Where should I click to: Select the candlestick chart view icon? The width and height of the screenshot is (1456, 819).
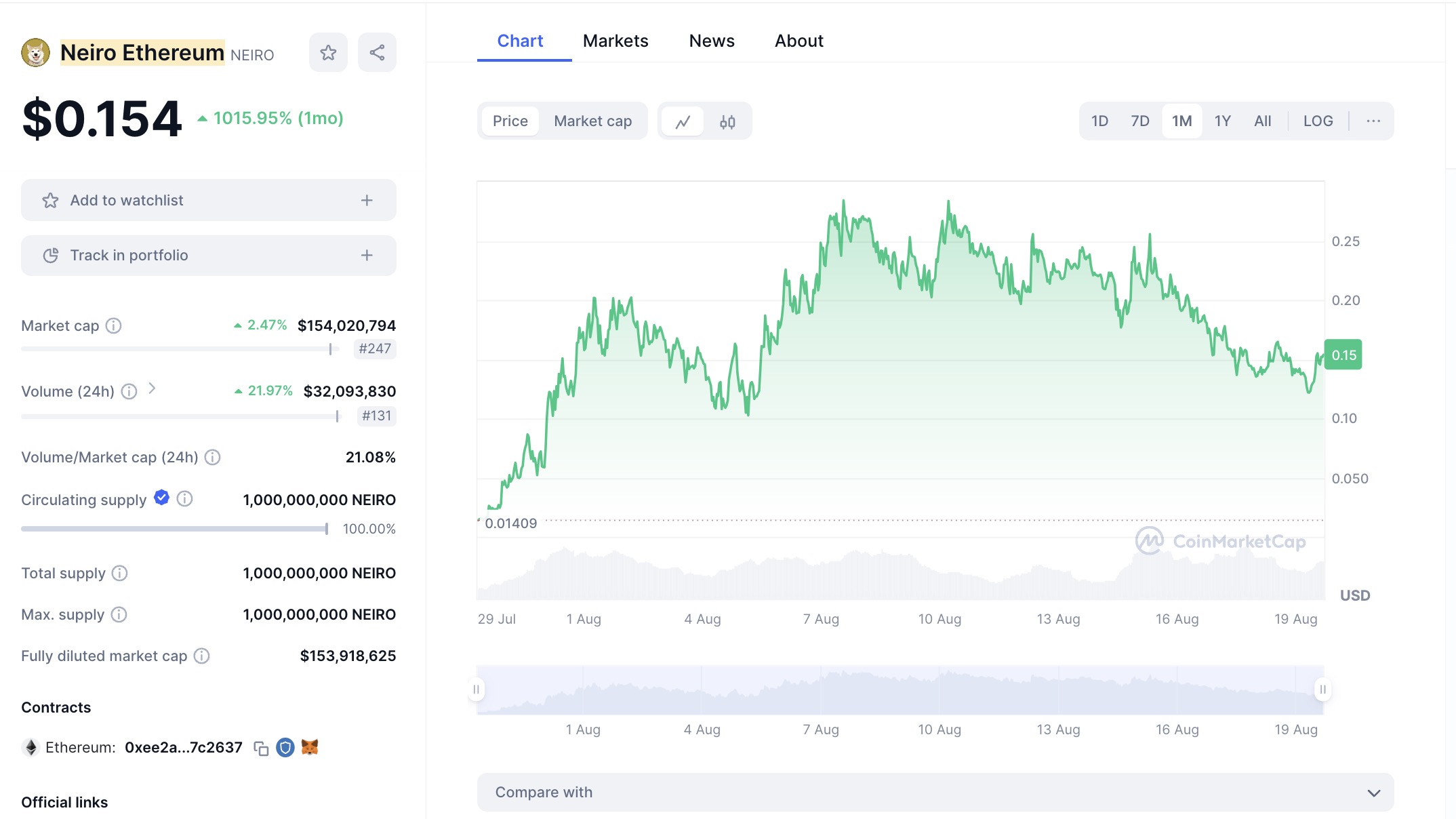pos(727,121)
